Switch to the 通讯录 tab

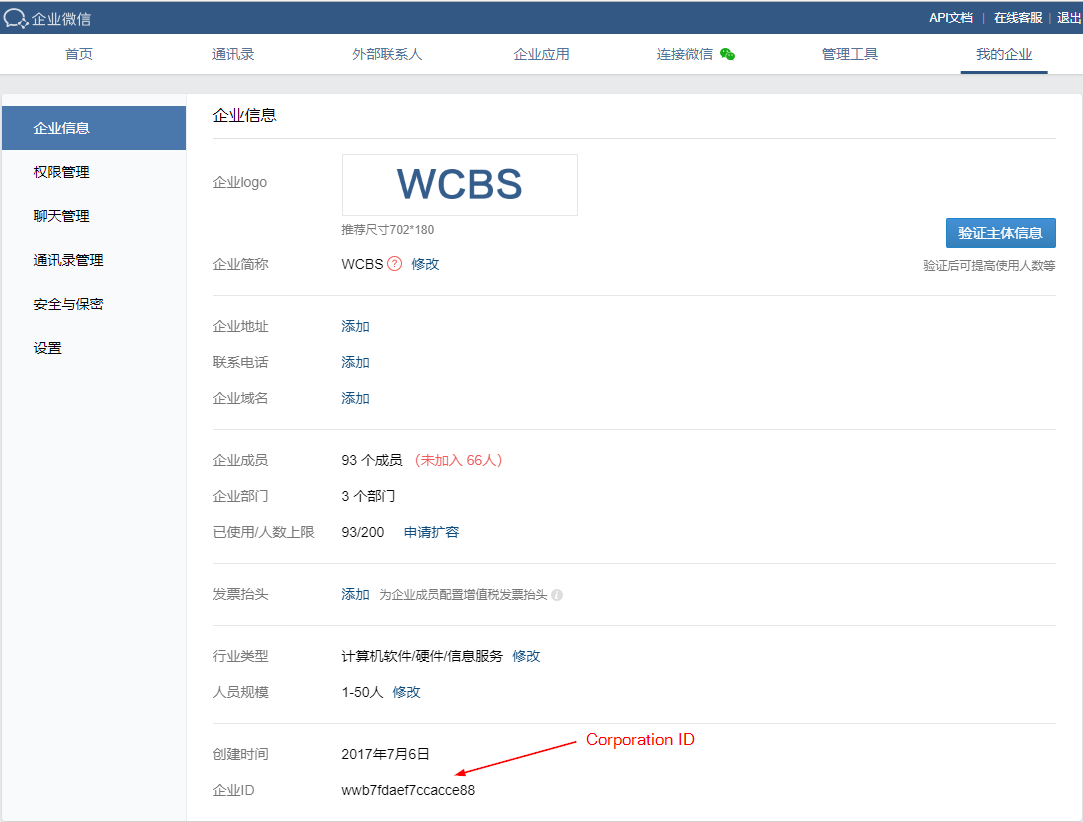click(x=232, y=55)
